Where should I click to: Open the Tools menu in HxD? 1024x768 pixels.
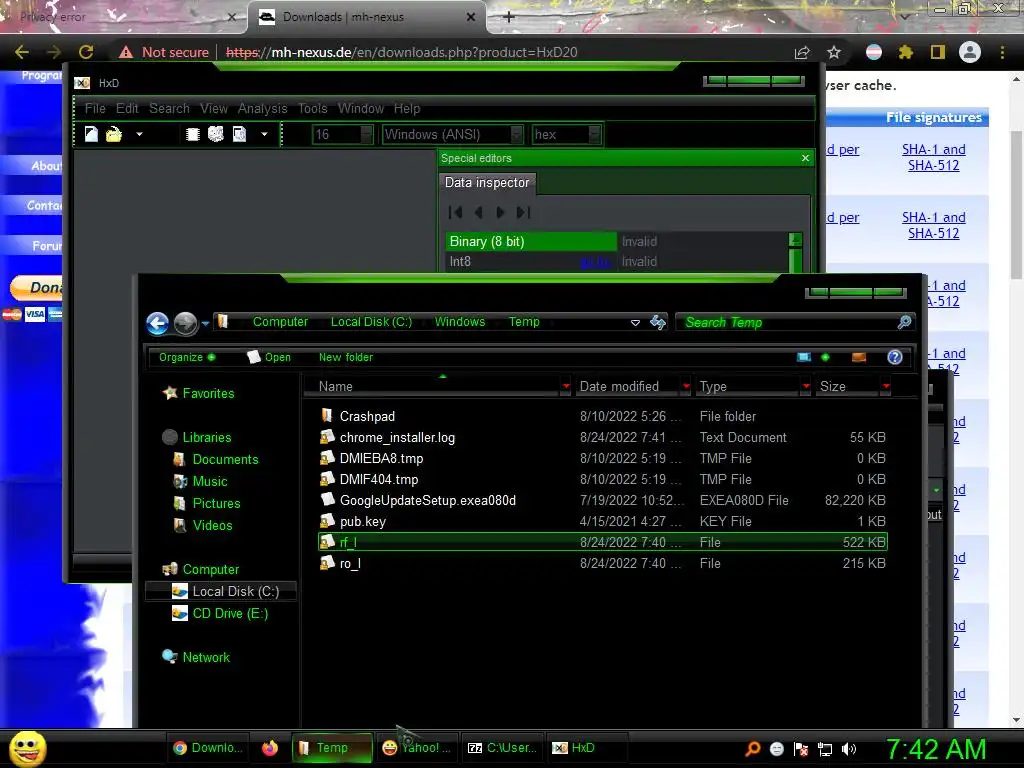point(313,108)
